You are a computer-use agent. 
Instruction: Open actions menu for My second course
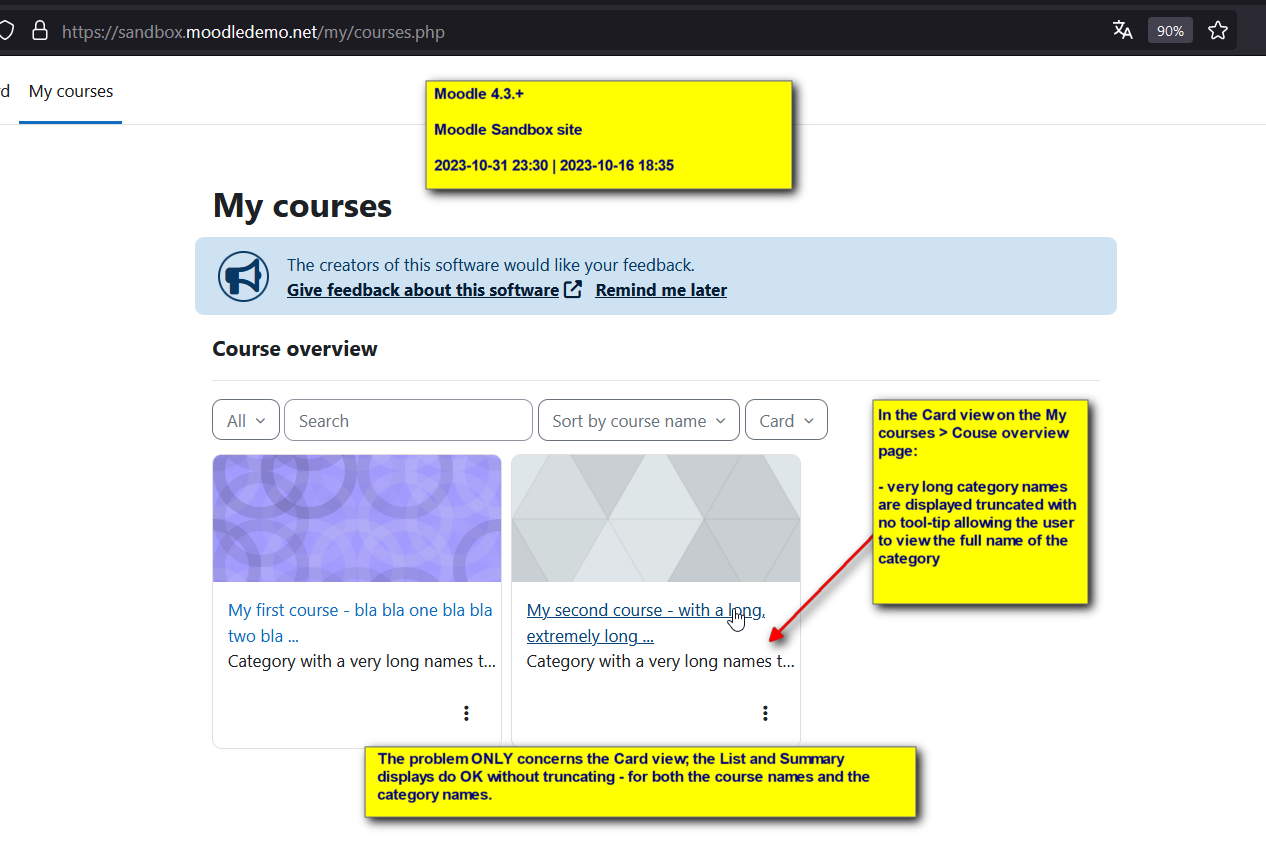pos(765,713)
